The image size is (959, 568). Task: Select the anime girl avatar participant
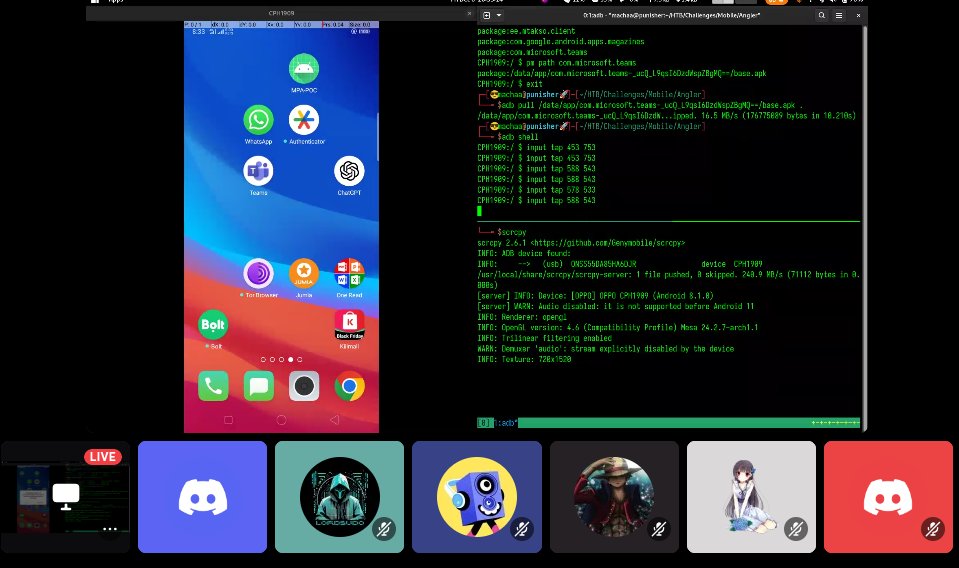751,497
